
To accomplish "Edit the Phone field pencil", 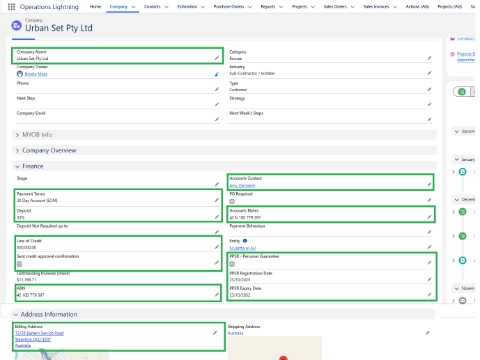I will point(217,89).
